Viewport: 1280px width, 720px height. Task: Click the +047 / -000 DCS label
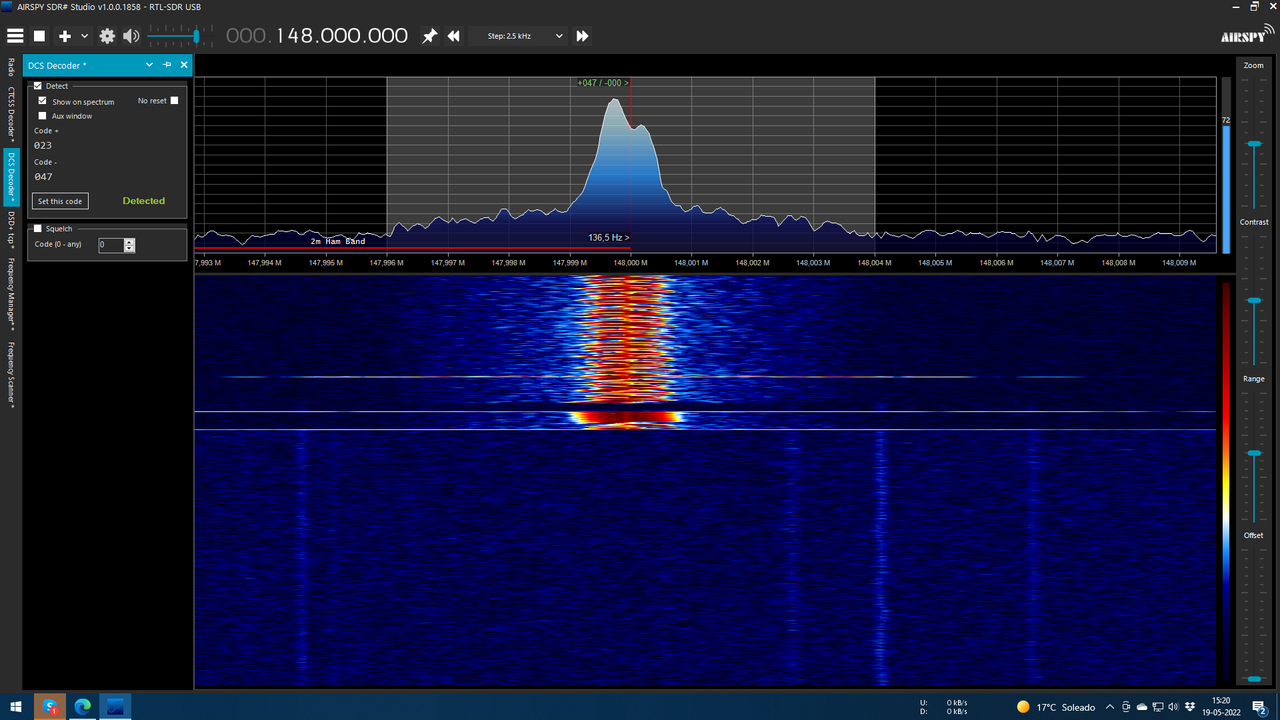pyautogui.click(x=602, y=83)
